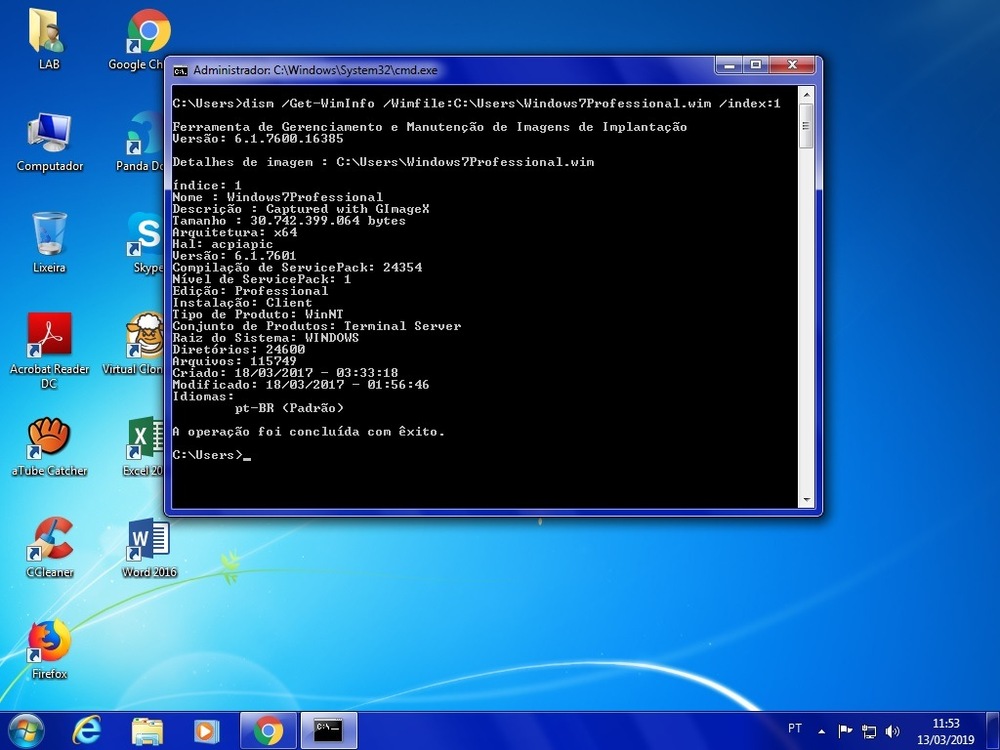
Task: Switch to Chrome in the taskbar
Action: (268, 730)
